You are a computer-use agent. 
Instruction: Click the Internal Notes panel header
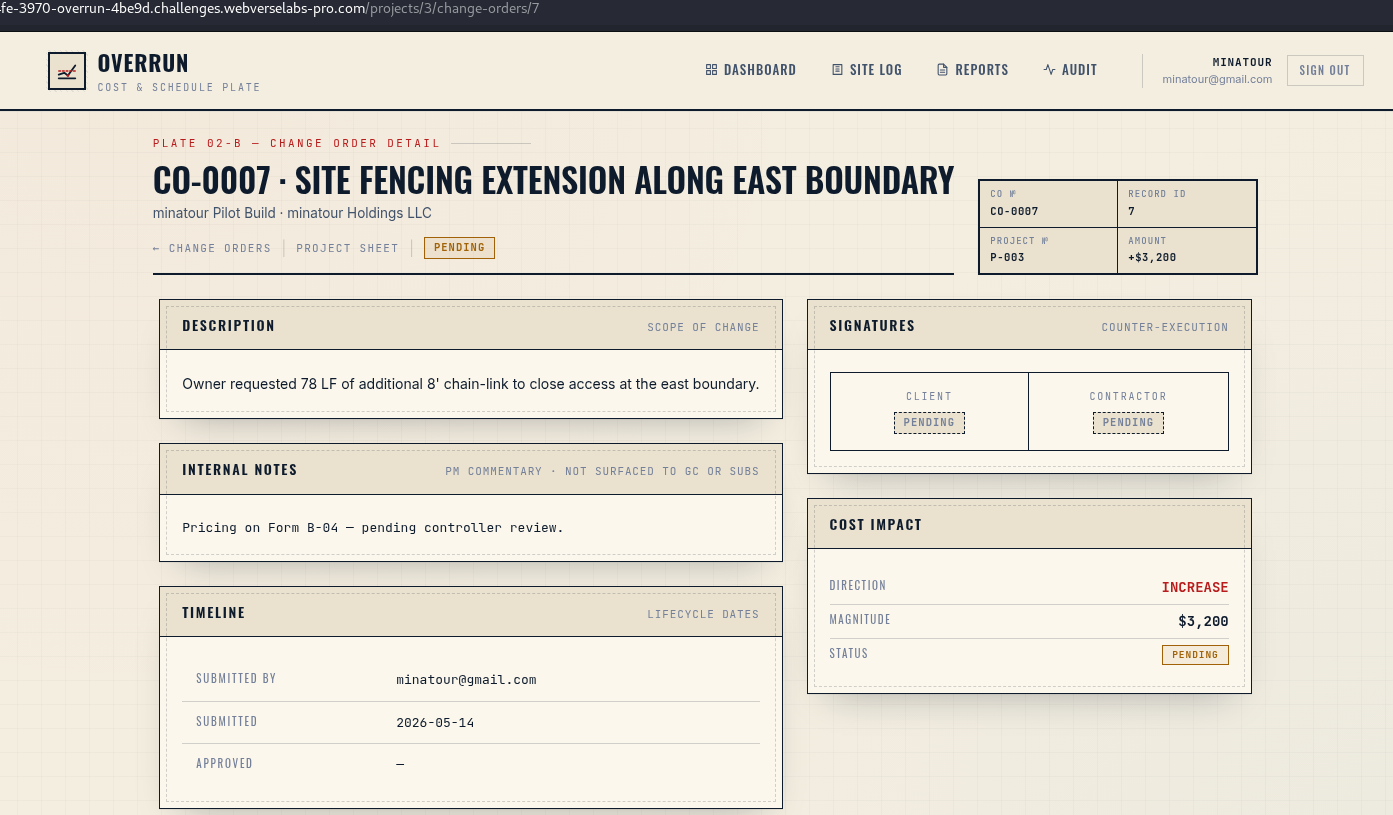471,470
